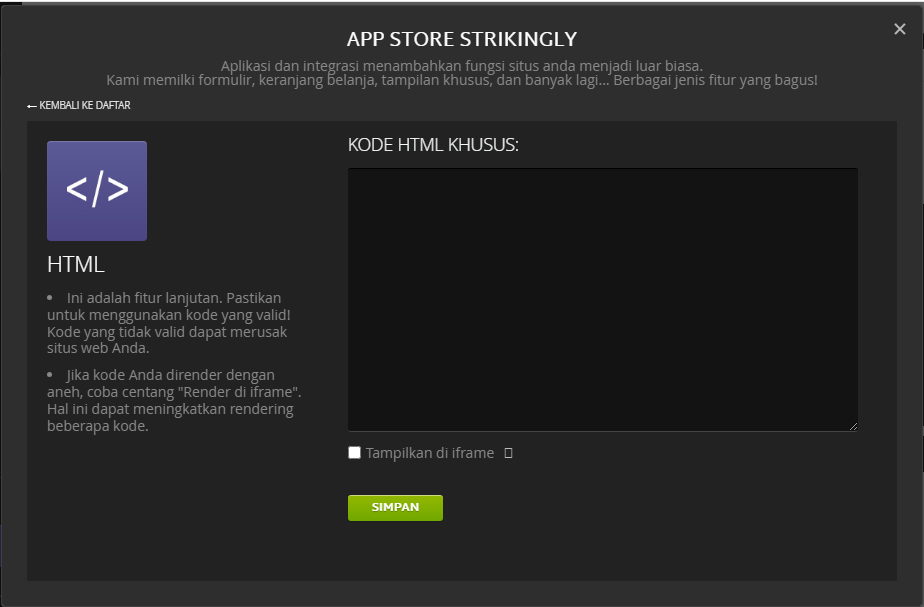The width and height of the screenshot is (924, 607).
Task: Click the textarea resize handle corner
Action: (x=853, y=426)
